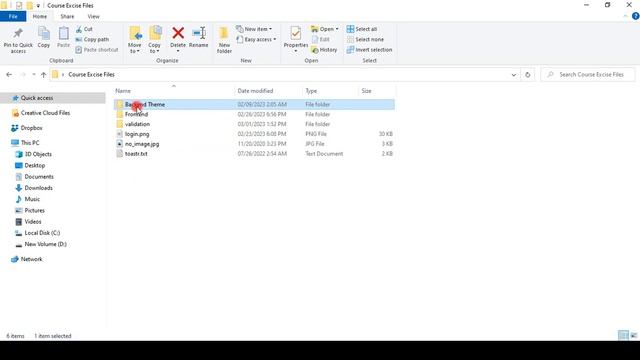Screen dimensions: 640x360
Task: Click the Paste ribbon button
Action: (63, 38)
